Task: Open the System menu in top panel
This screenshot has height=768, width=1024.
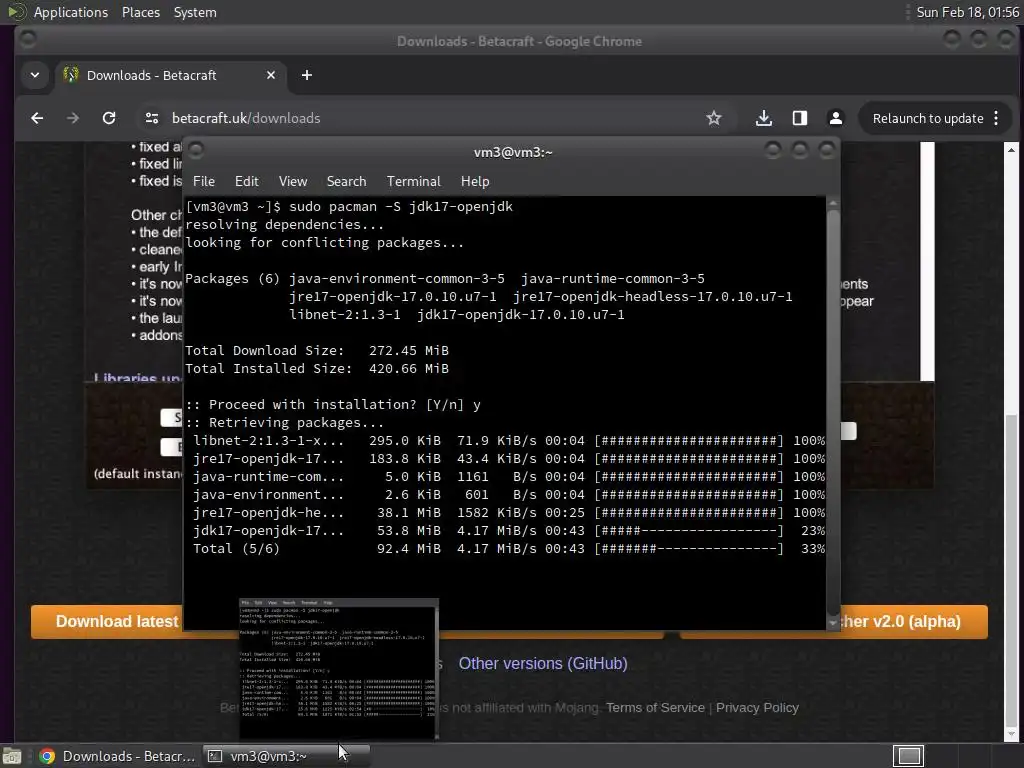Action: (x=195, y=12)
